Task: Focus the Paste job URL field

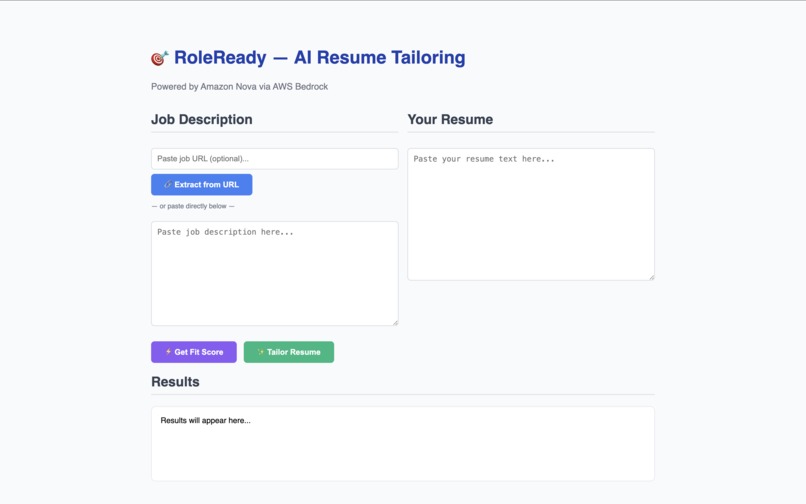Action: [x=274, y=159]
